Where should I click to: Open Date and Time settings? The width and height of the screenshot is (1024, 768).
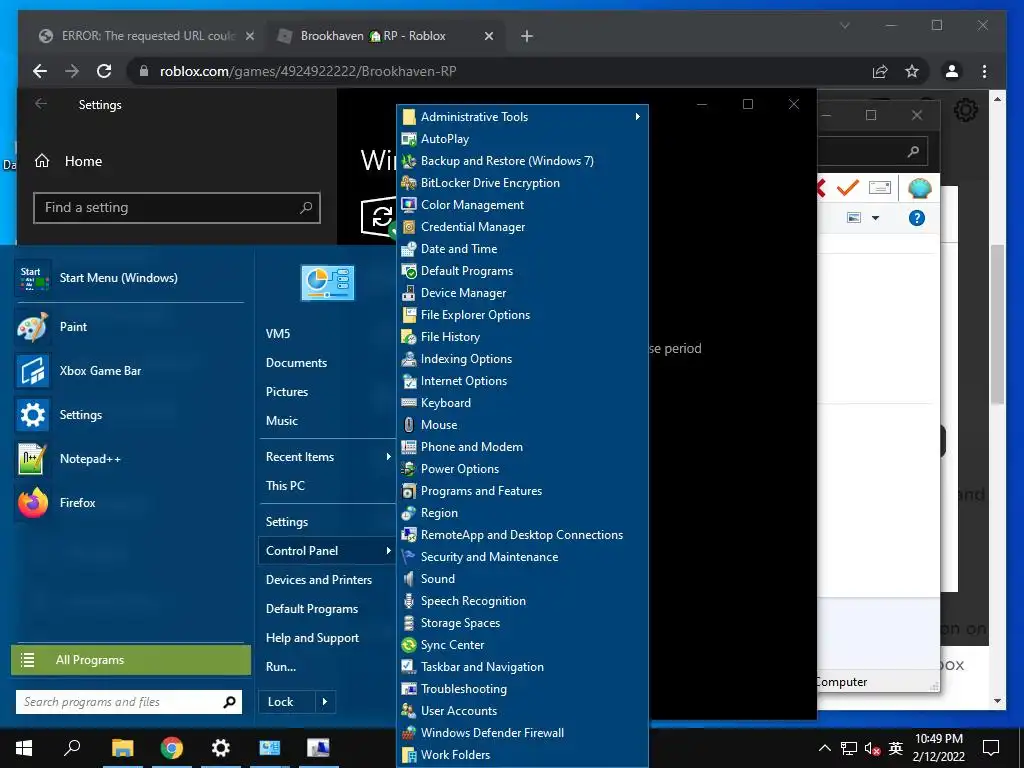(522, 249)
